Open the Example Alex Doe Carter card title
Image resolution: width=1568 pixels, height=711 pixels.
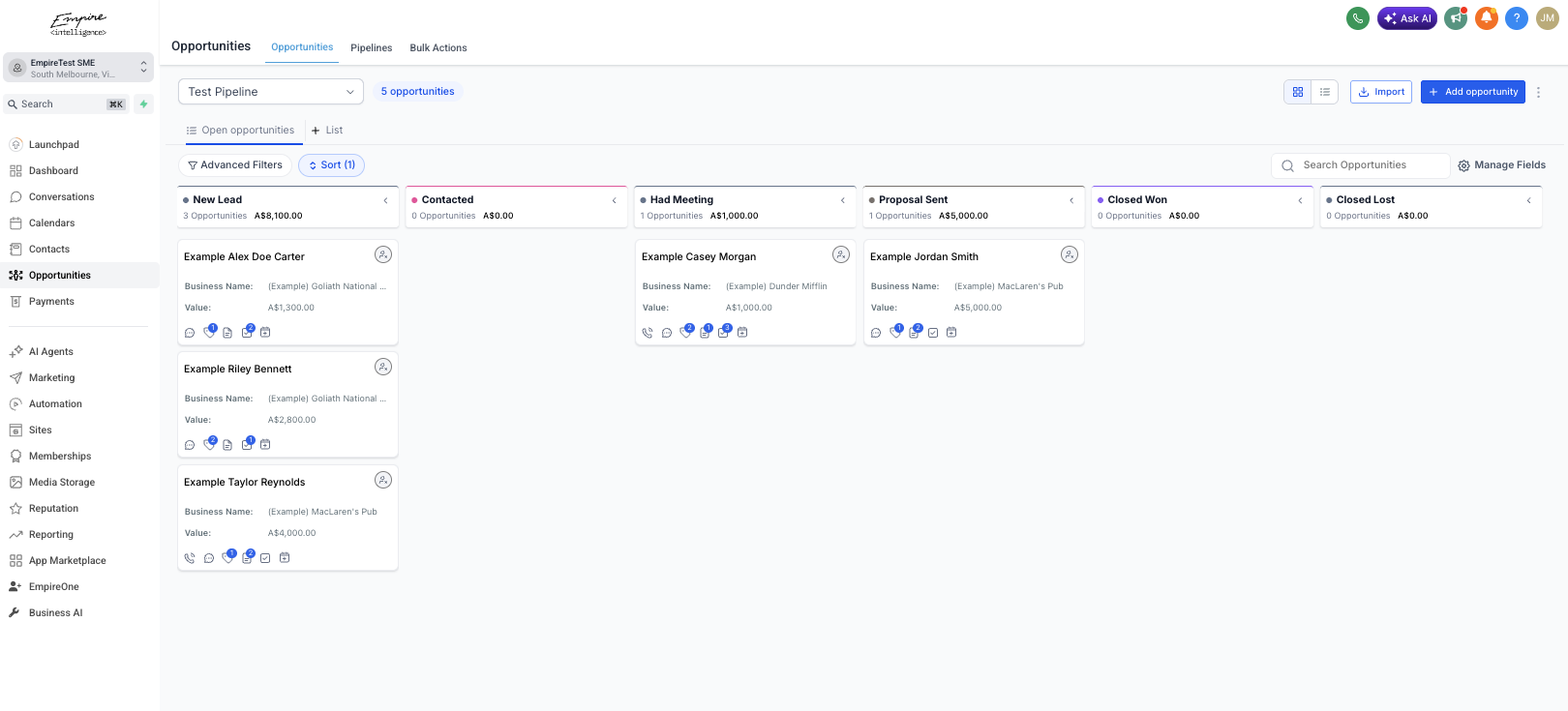pyautogui.click(x=244, y=257)
